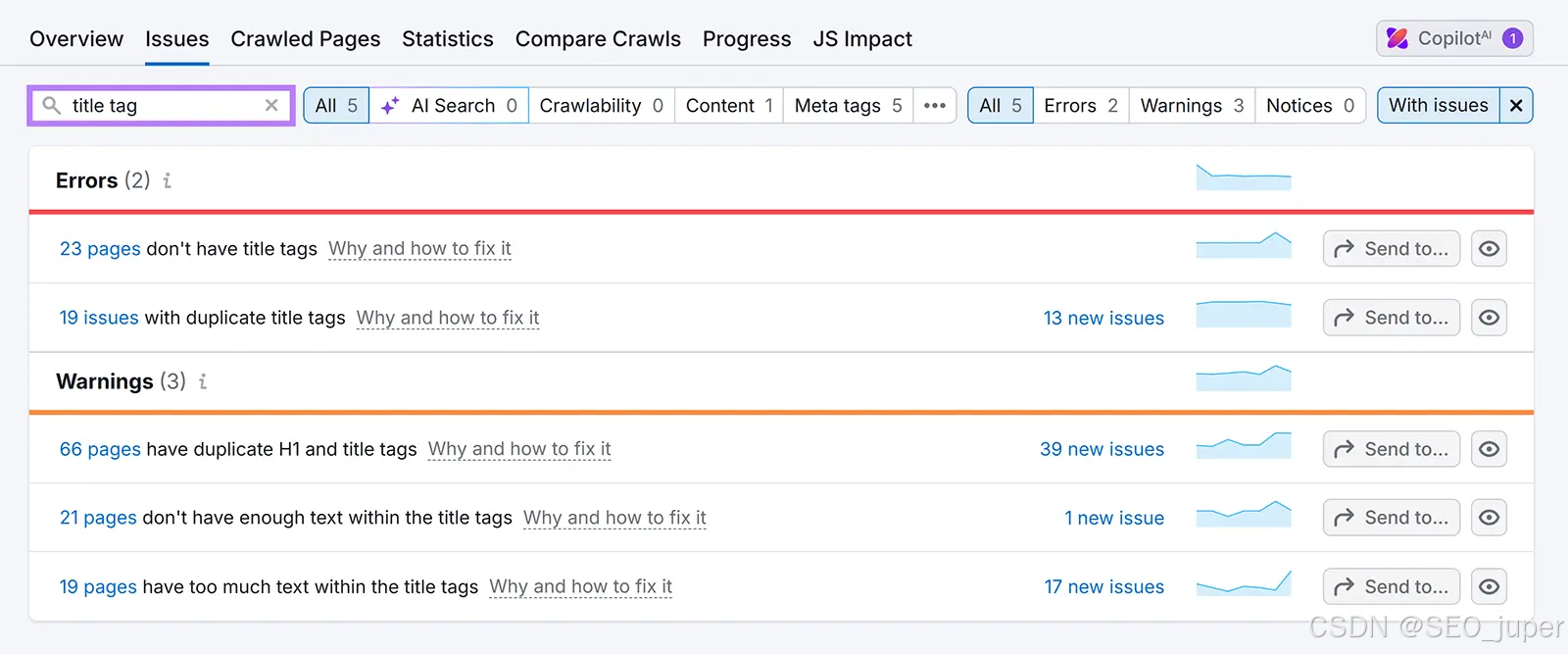Image resolution: width=1568 pixels, height=654 pixels.
Task: Remove the 'With issues' filter
Action: [1516, 105]
